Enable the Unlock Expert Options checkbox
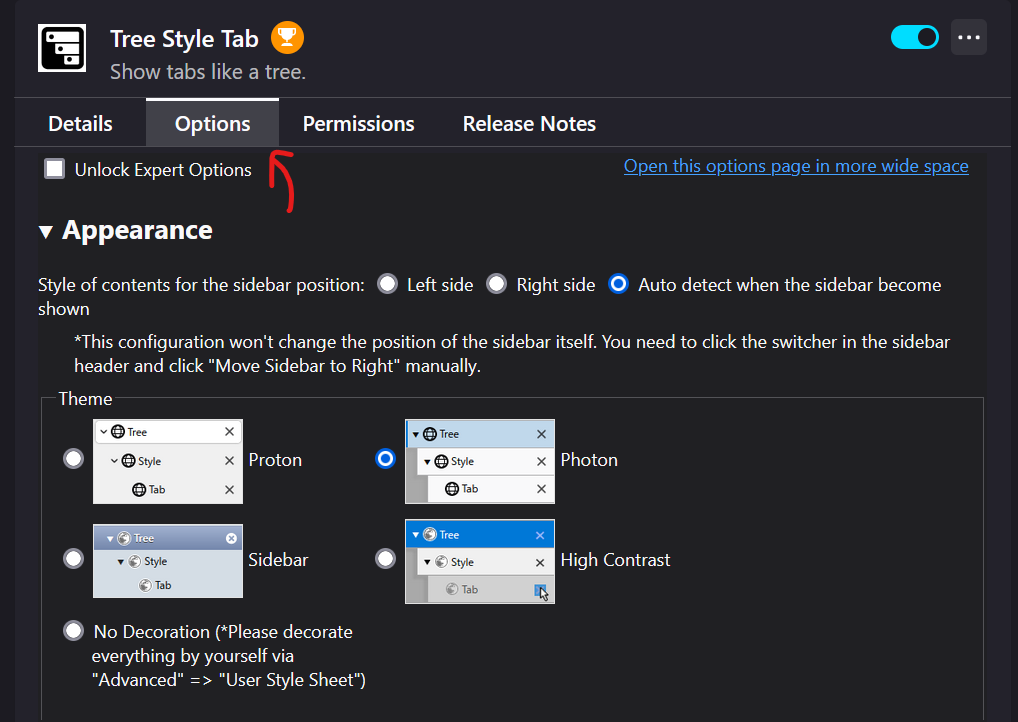The width and height of the screenshot is (1018, 722). tap(55, 169)
